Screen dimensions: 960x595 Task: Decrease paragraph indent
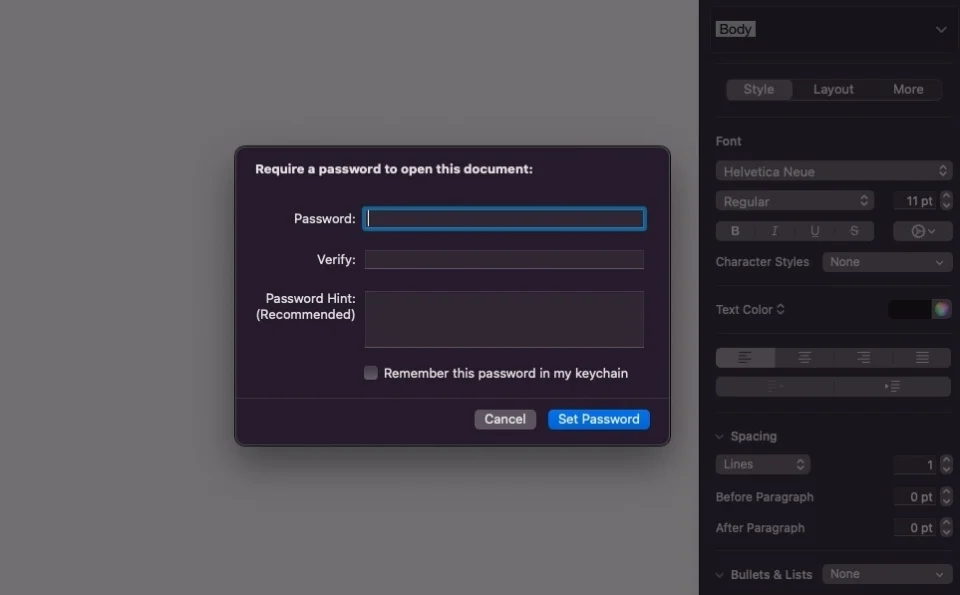pyautogui.click(x=774, y=386)
